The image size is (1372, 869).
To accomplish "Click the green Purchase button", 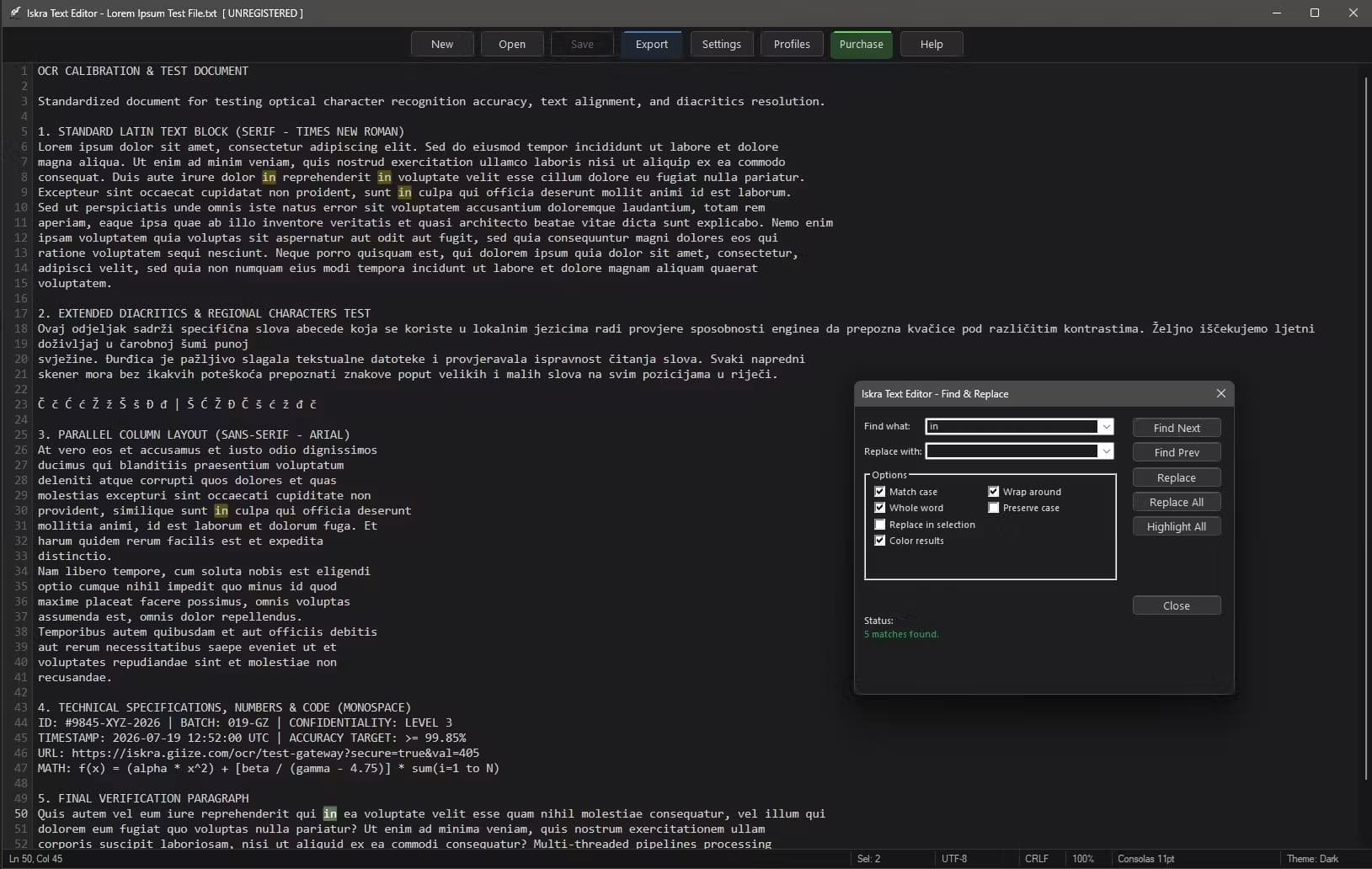I will tap(862, 44).
